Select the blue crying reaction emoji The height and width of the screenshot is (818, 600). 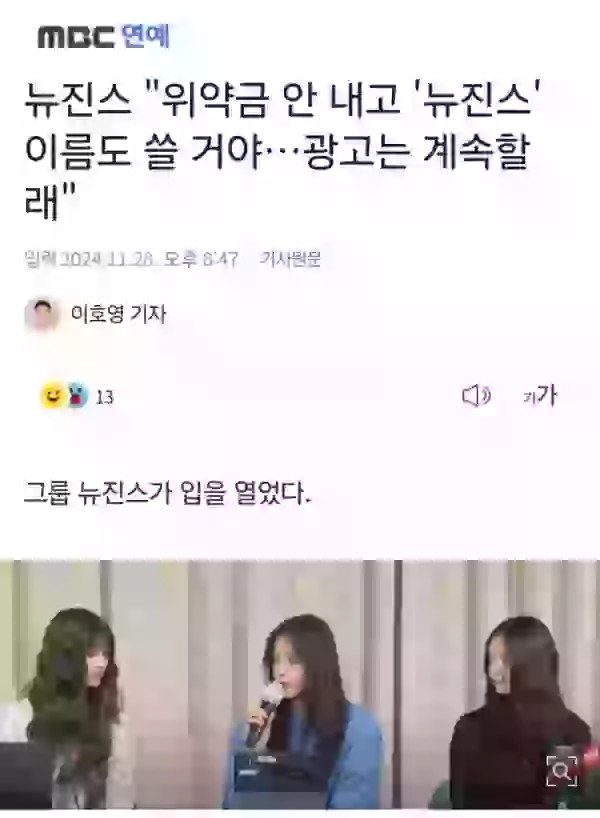point(77,396)
